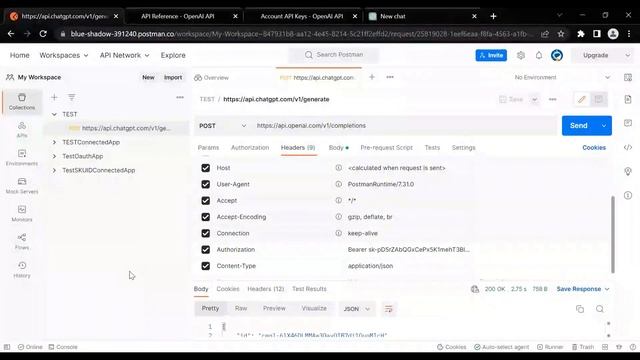
Task: Click the Invite button
Action: 491,55
